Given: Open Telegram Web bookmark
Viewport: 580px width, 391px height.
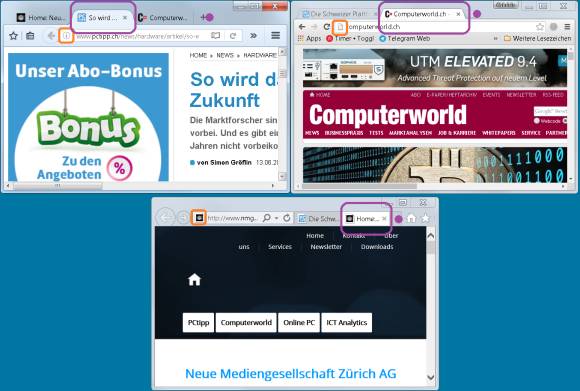Looking at the screenshot, I should coord(405,38).
